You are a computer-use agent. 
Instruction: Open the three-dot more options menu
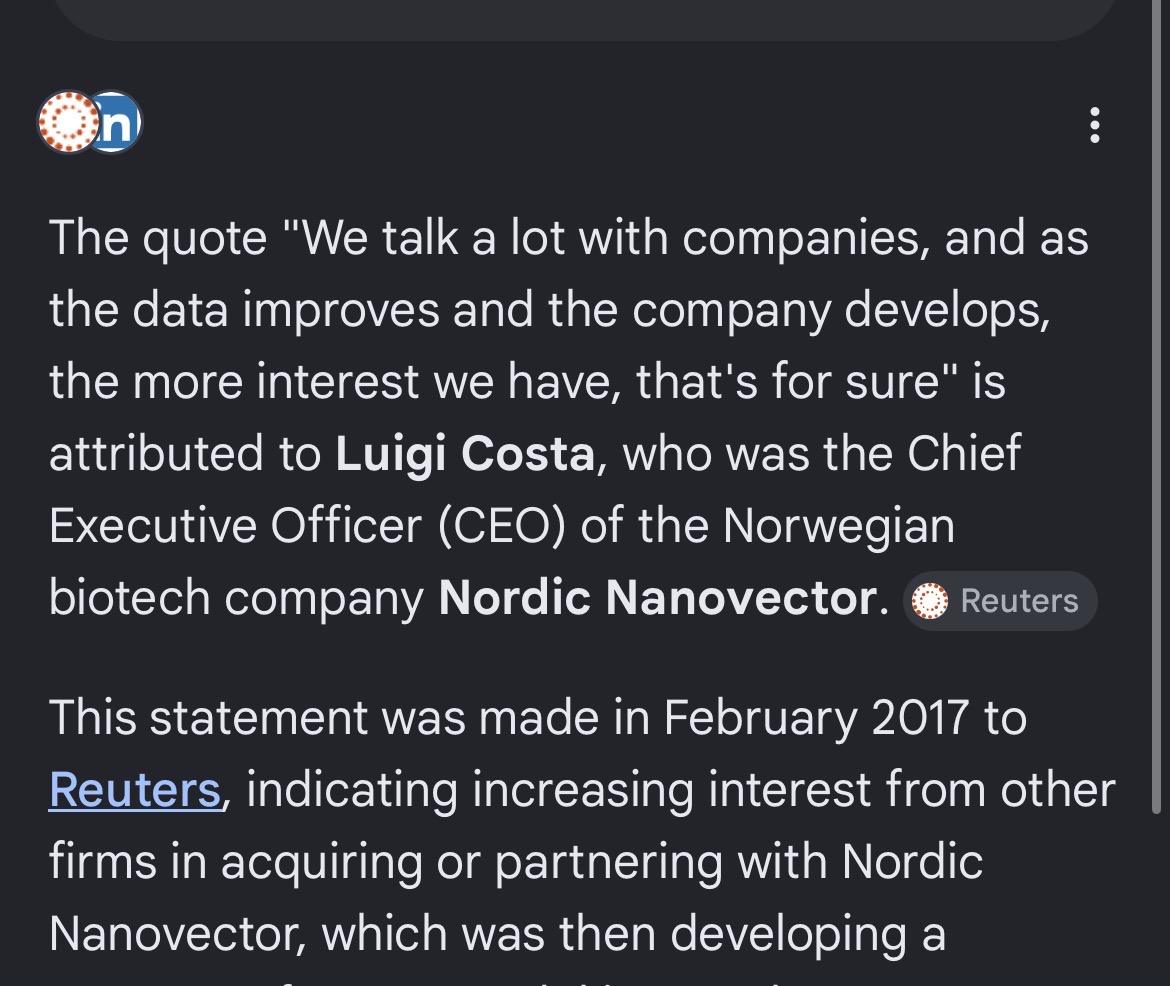click(x=1095, y=125)
